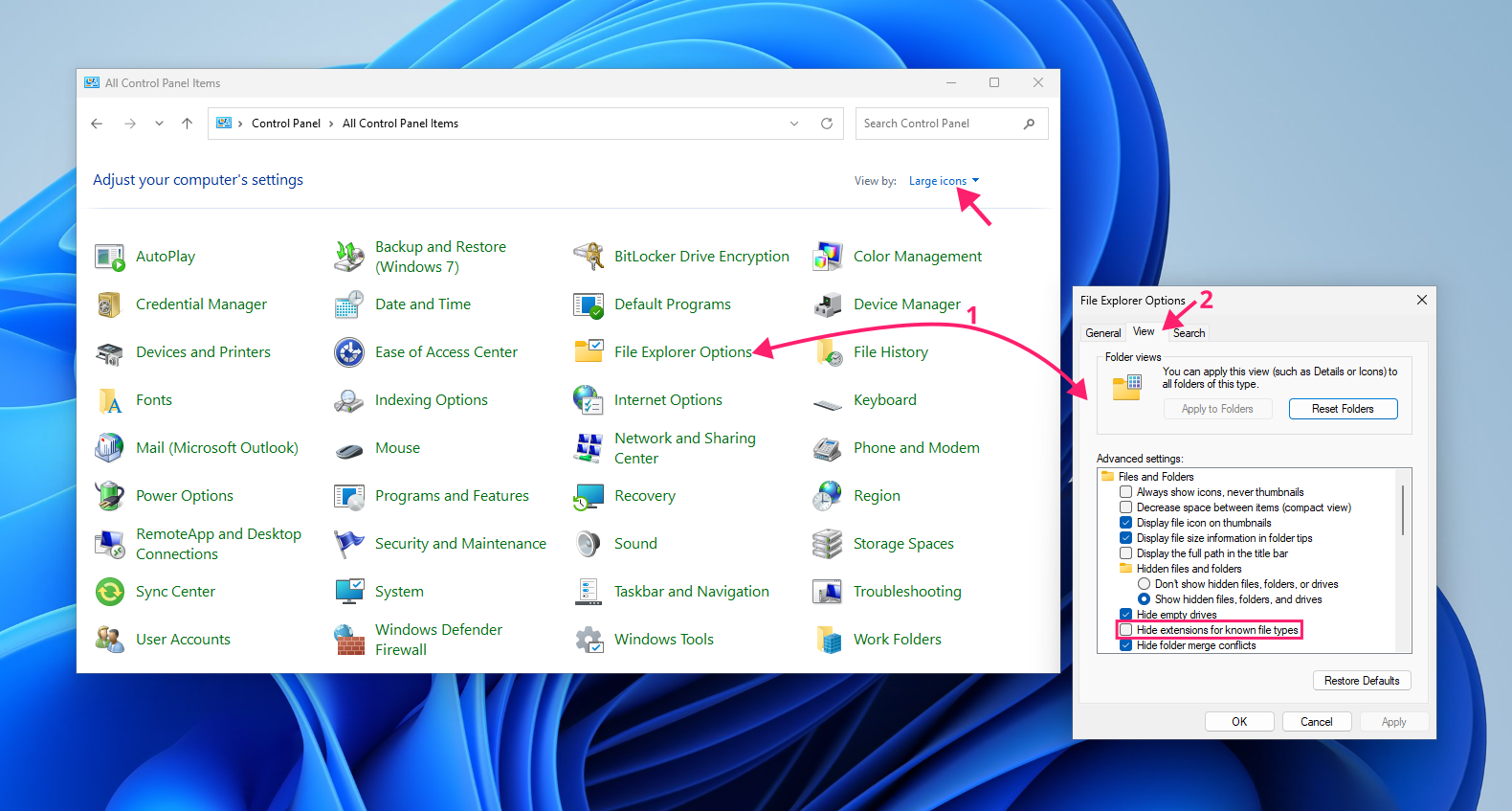Select Show hidden files, folders, and drives
This screenshot has width=1512, height=811.
1144,599
